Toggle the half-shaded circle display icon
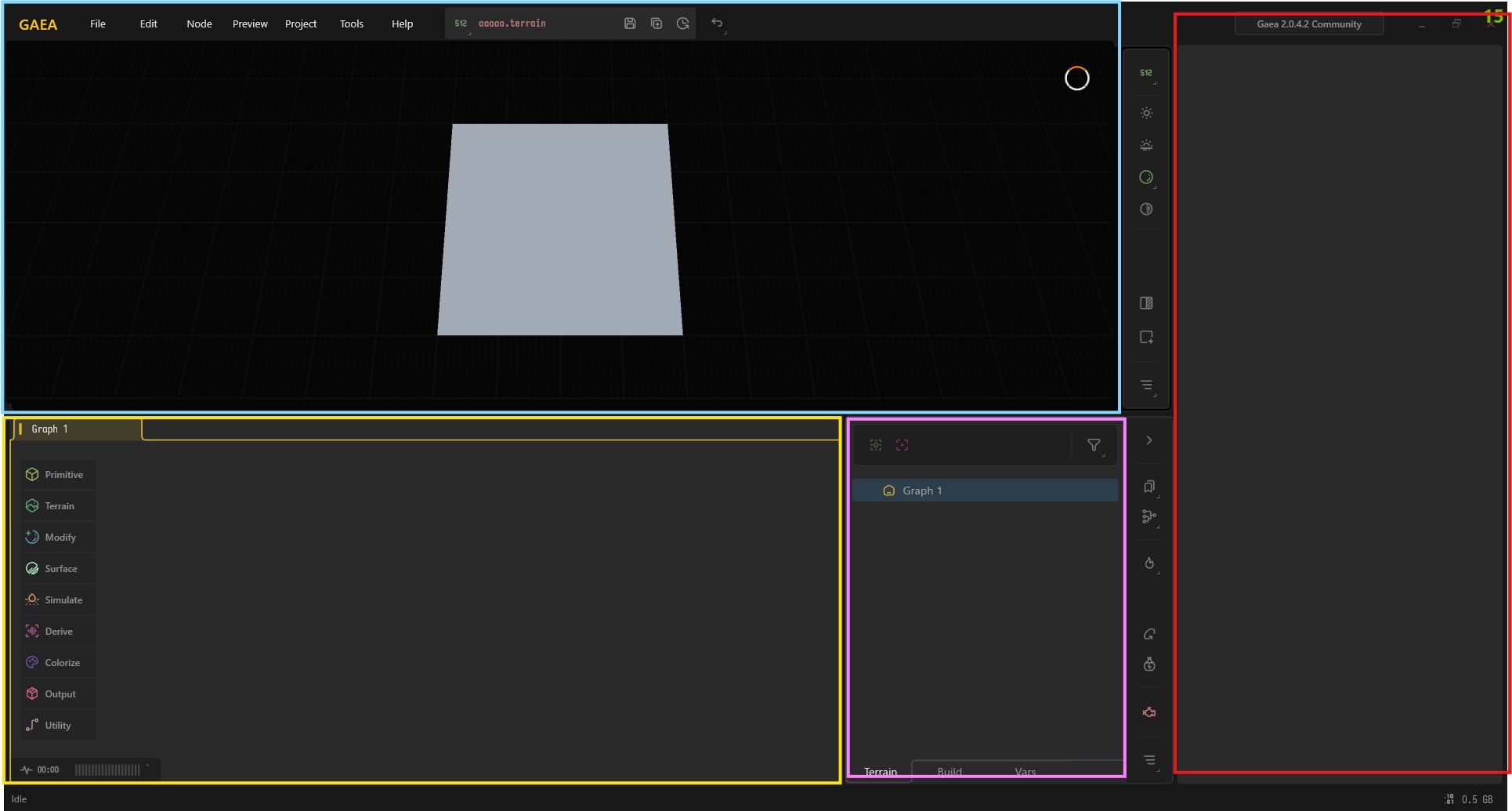 1146,209
